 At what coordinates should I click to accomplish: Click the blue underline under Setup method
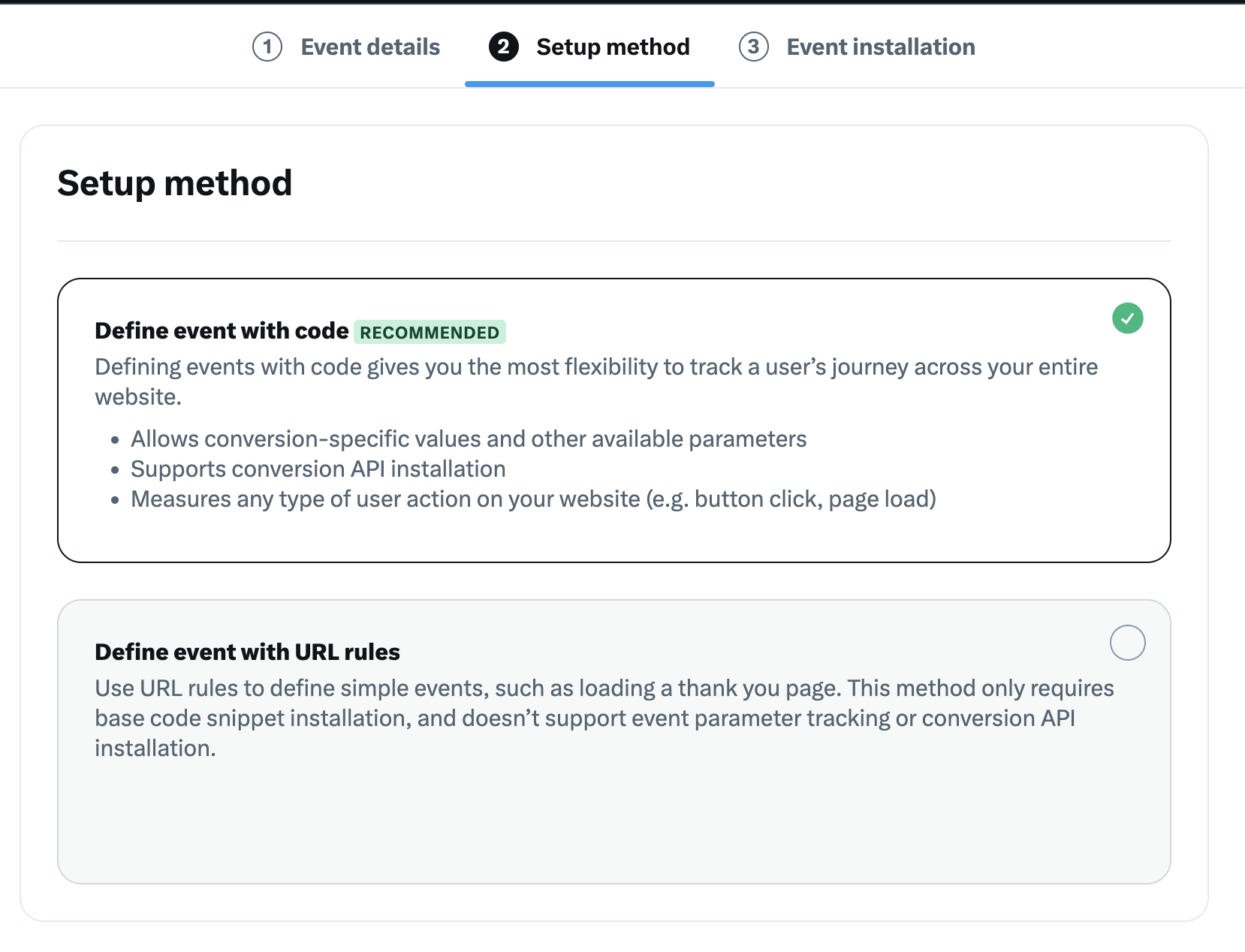pos(589,84)
